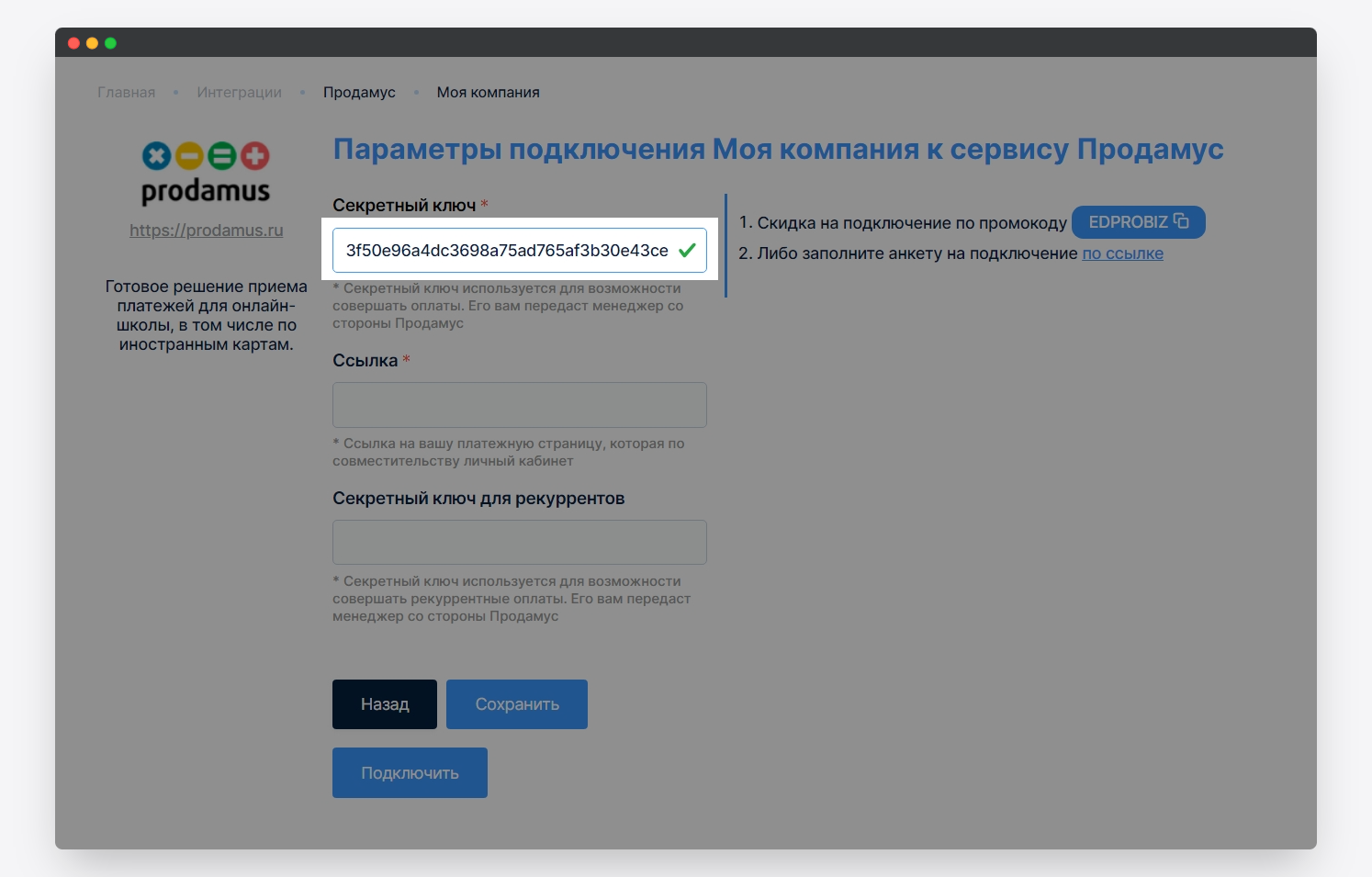Follow the "по ссылке" application form link
The width and height of the screenshot is (1372, 877).
tap(1122, 253)
